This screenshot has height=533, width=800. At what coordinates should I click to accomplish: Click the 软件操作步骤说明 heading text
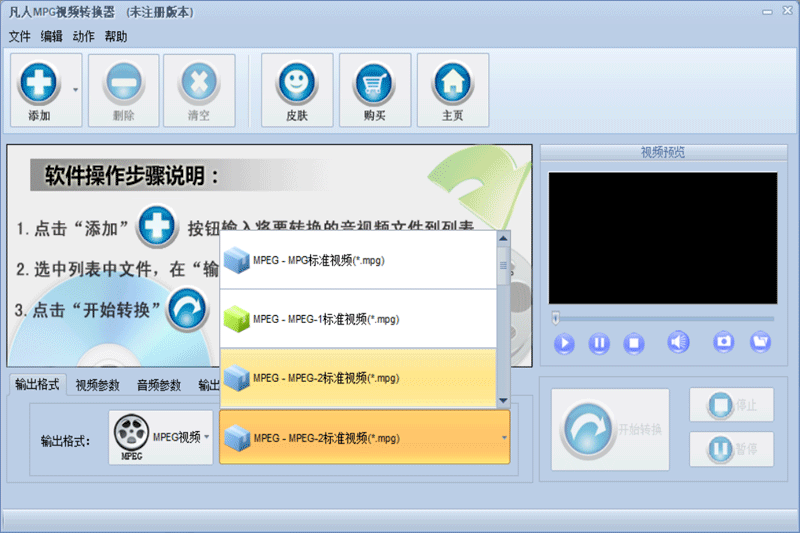132,175
